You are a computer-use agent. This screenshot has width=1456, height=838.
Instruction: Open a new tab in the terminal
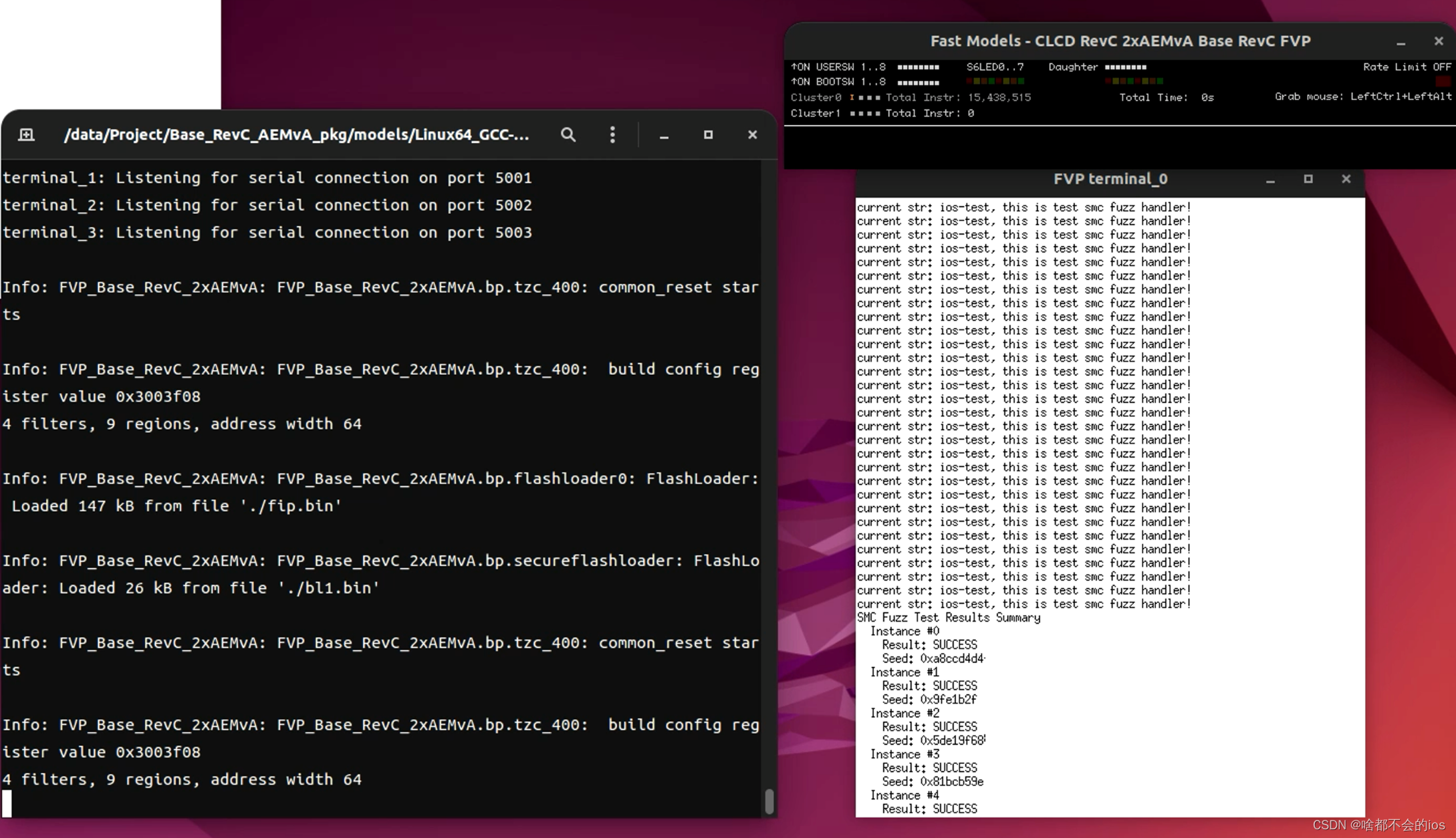[26, 135]
